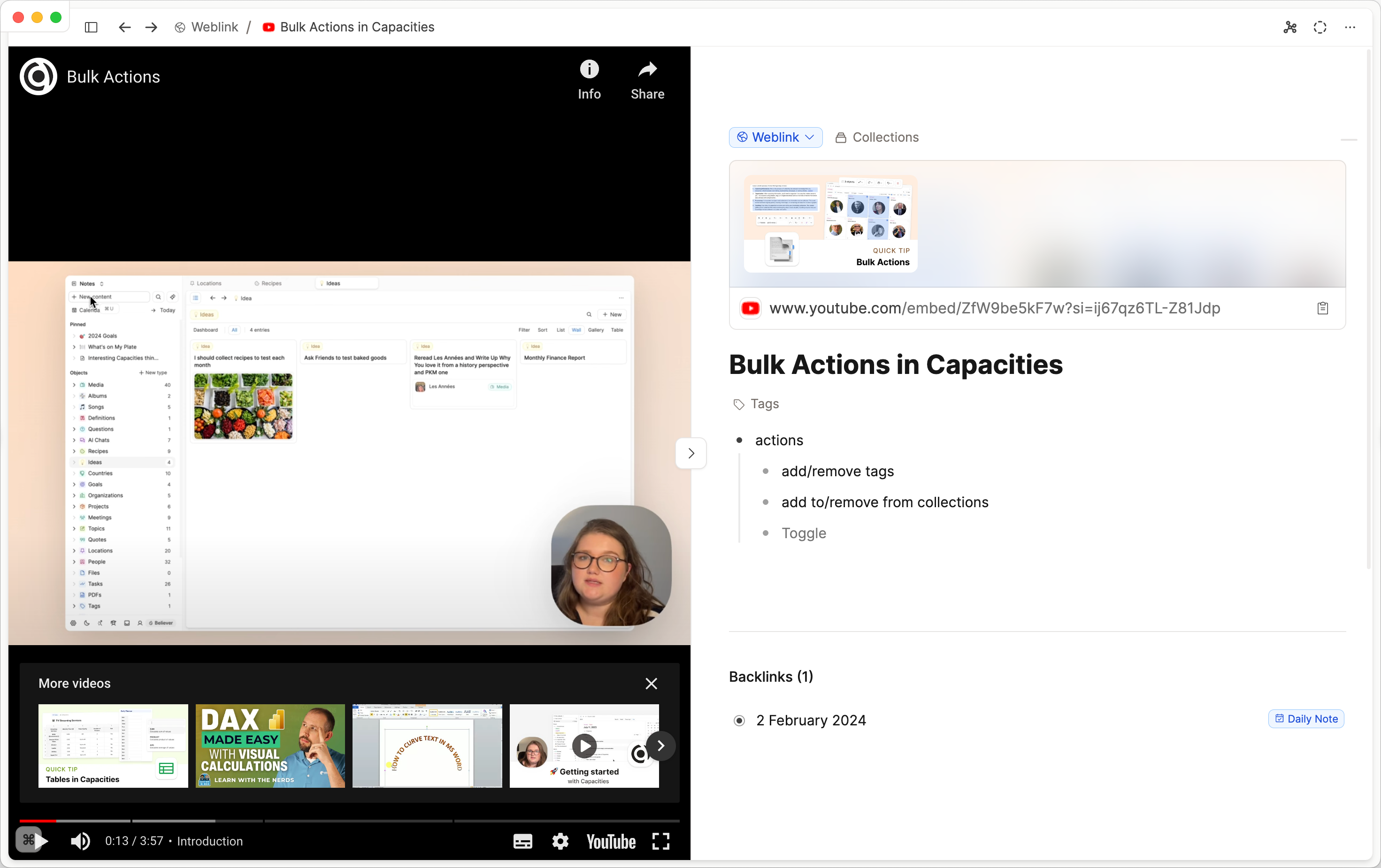Open the Weblink type dropdown
The width and height of the screenshot is (1381, 868).
tap(775, 137)
